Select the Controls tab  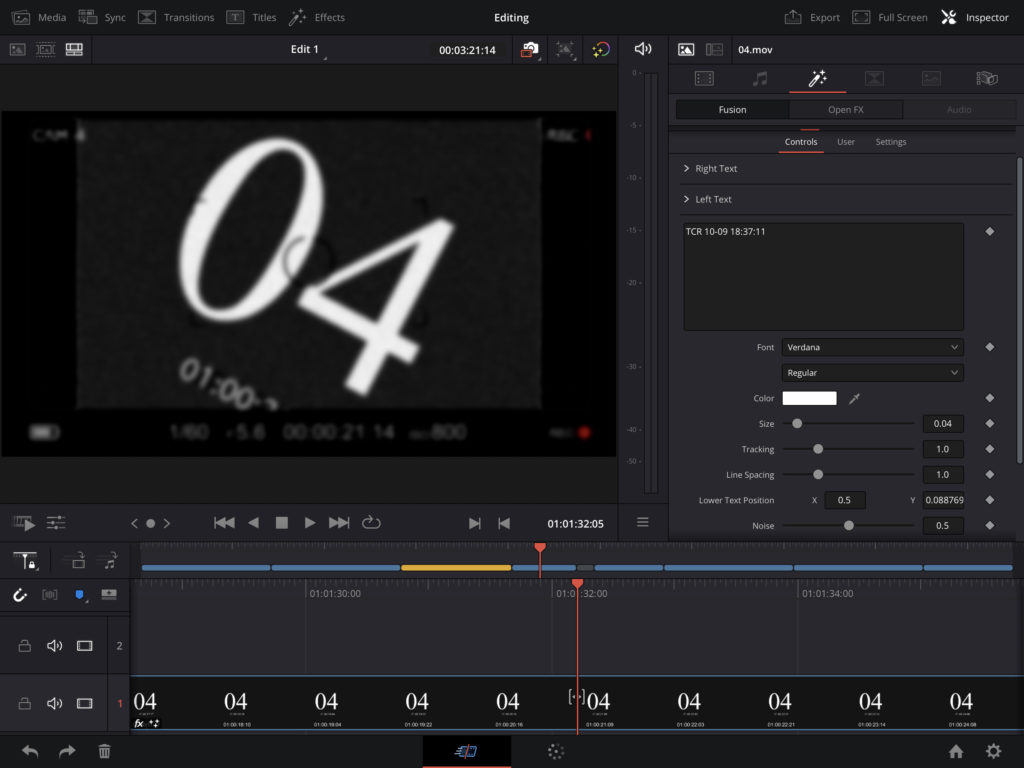click(x=801, y=142)
